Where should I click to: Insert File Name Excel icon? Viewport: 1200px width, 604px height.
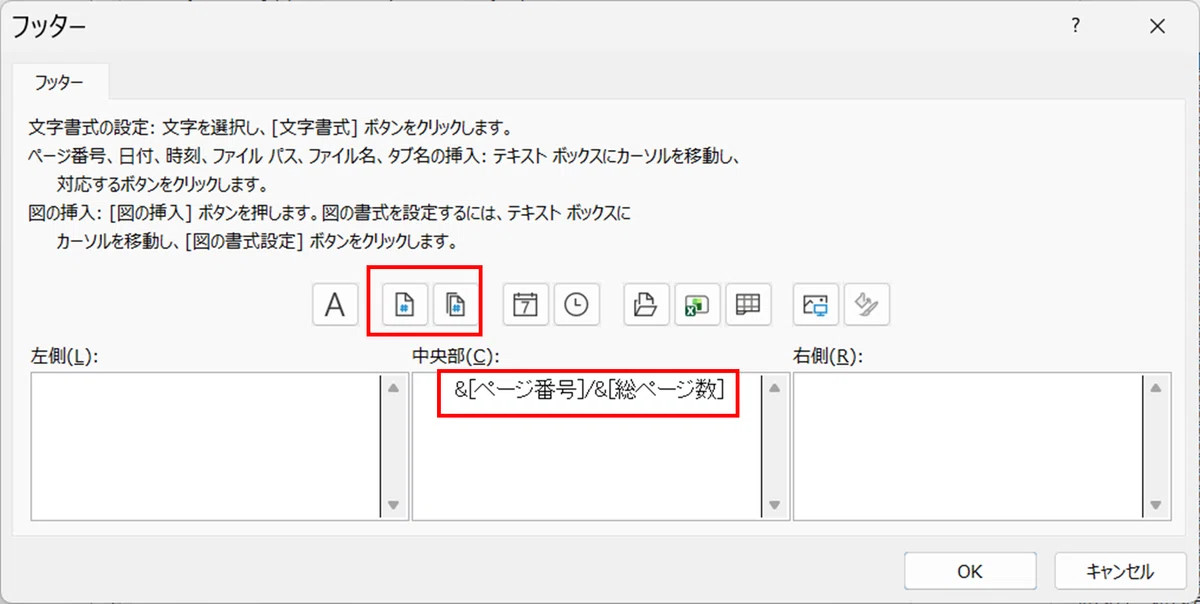pos(698,304)
